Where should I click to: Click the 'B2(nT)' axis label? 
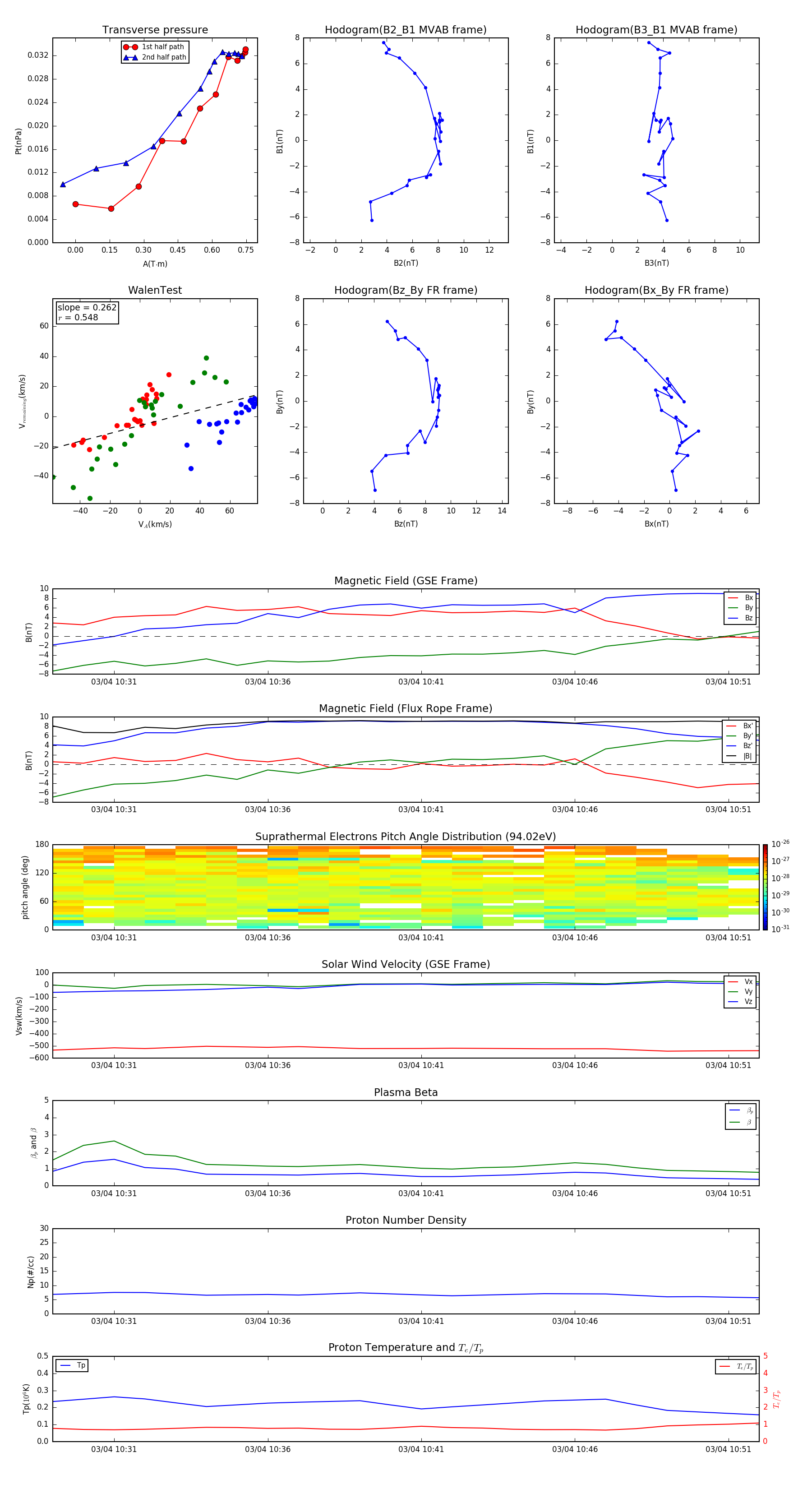(x=406, y=263)
